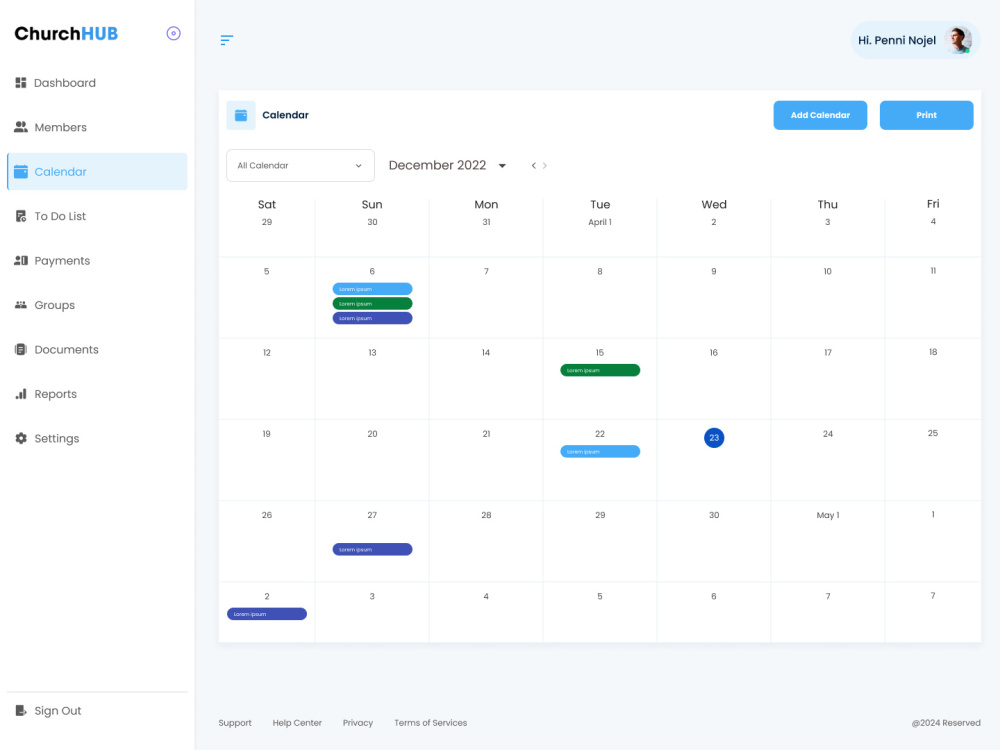Click the Calendar icon in sidebar
Image resolution: width=1000 pixels, height=750 pixels.
click(x=20, y=172)
